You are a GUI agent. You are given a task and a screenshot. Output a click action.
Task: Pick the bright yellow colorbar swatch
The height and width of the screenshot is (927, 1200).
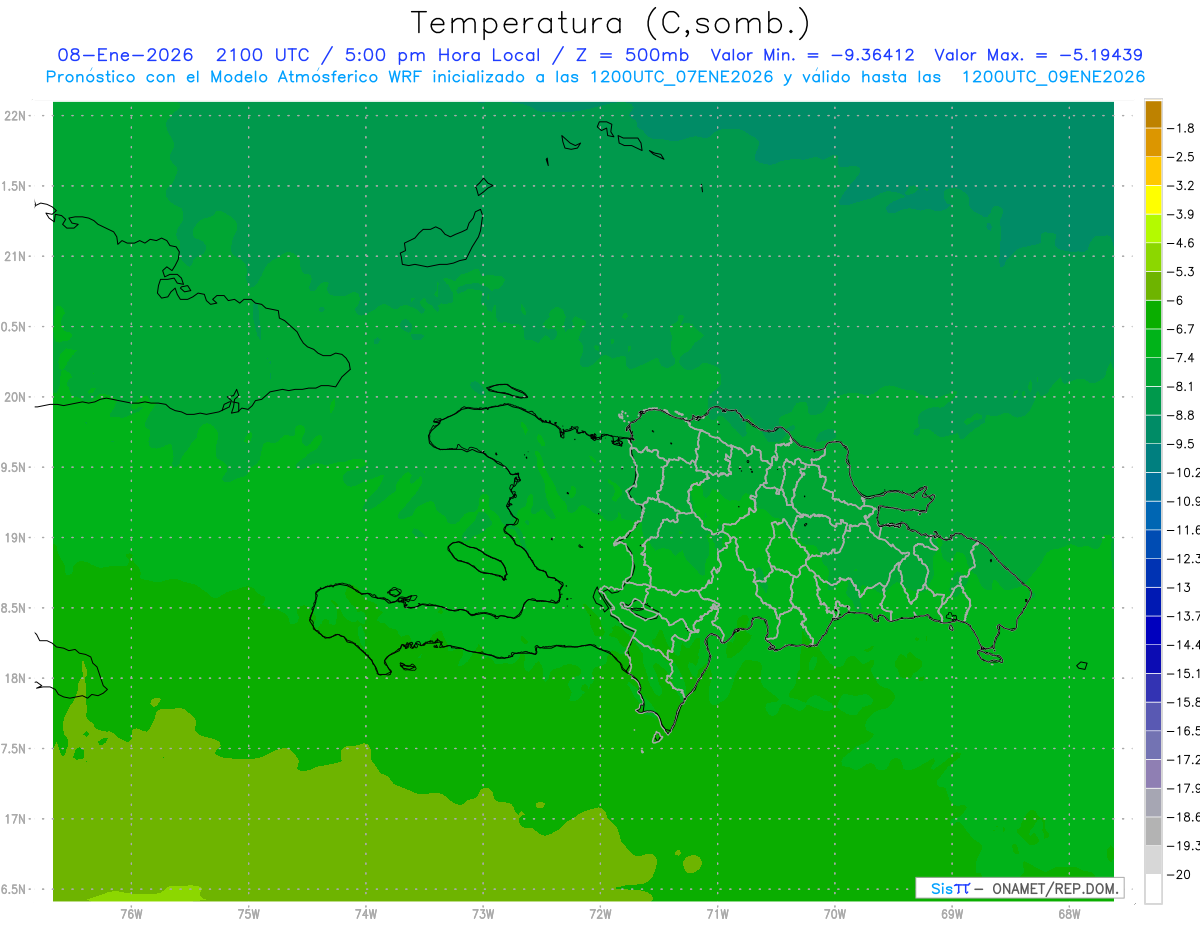click(x=1153, y=200)
